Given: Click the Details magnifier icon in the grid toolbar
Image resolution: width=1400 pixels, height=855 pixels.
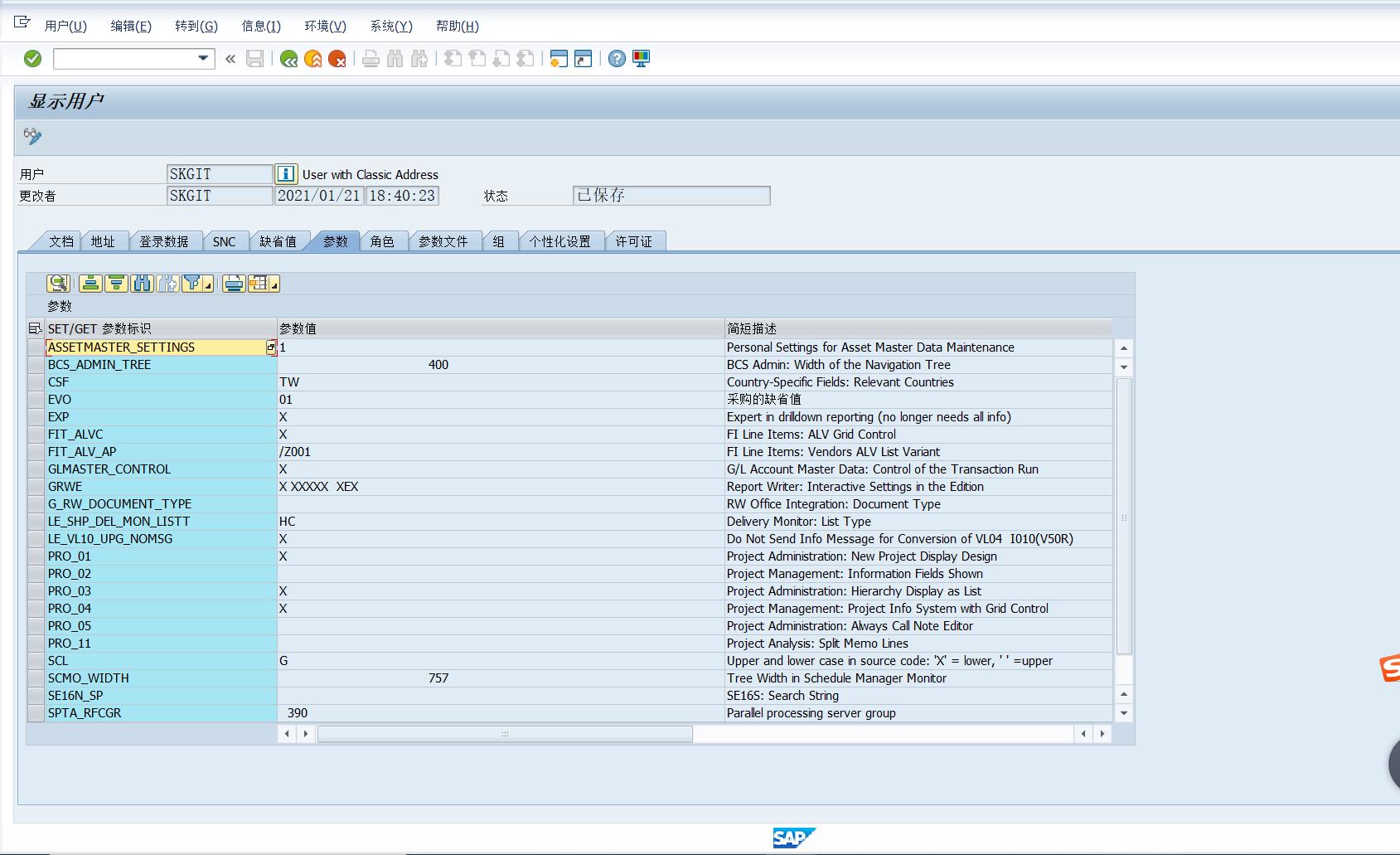Looking at the screenshot, I should [x=59, y=284].
